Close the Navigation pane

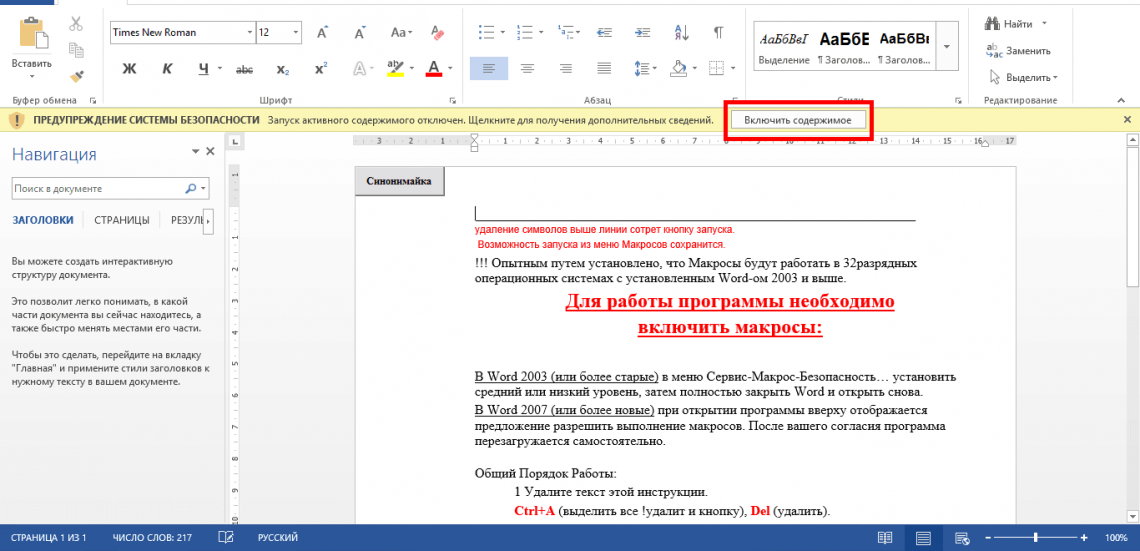[x=210, y=151]
